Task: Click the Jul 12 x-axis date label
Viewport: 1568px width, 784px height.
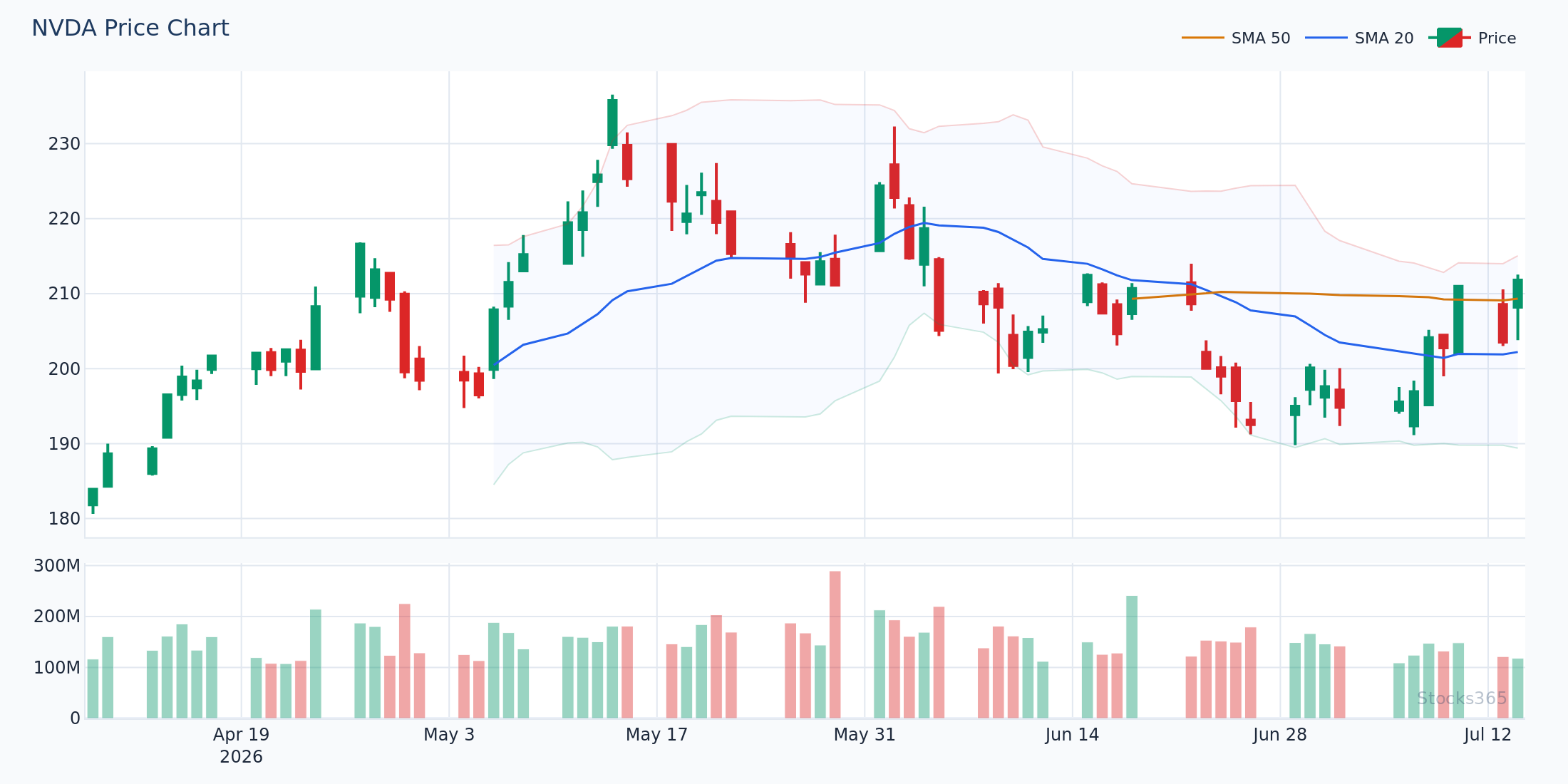Action: click(x=1487, y=735)
